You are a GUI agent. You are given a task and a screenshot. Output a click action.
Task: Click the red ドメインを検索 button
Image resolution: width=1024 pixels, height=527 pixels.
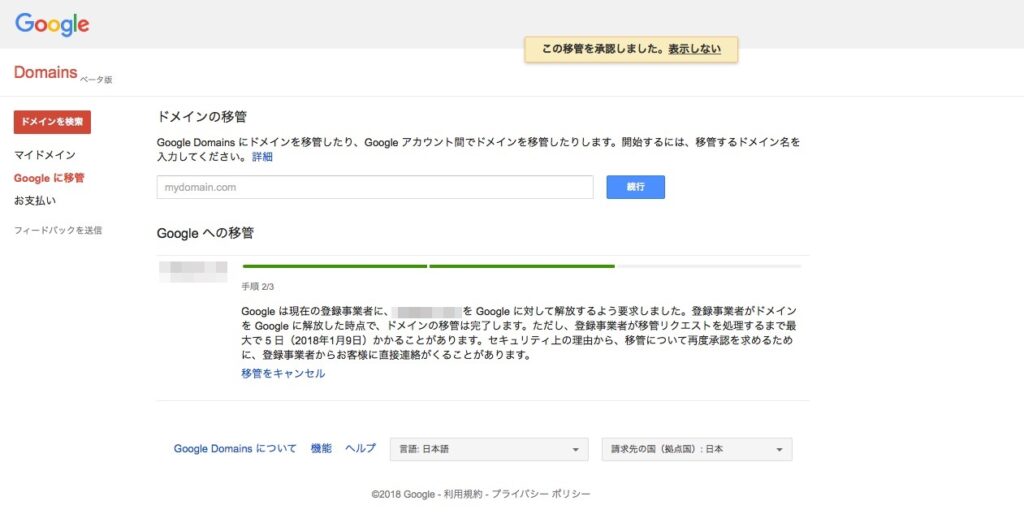(x=52, y=122)
